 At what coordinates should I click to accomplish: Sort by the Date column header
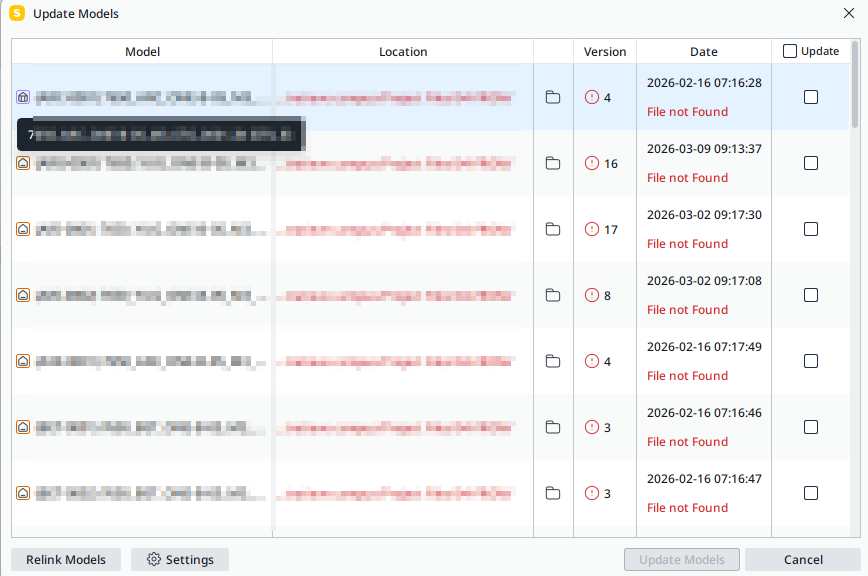(704, 51)
